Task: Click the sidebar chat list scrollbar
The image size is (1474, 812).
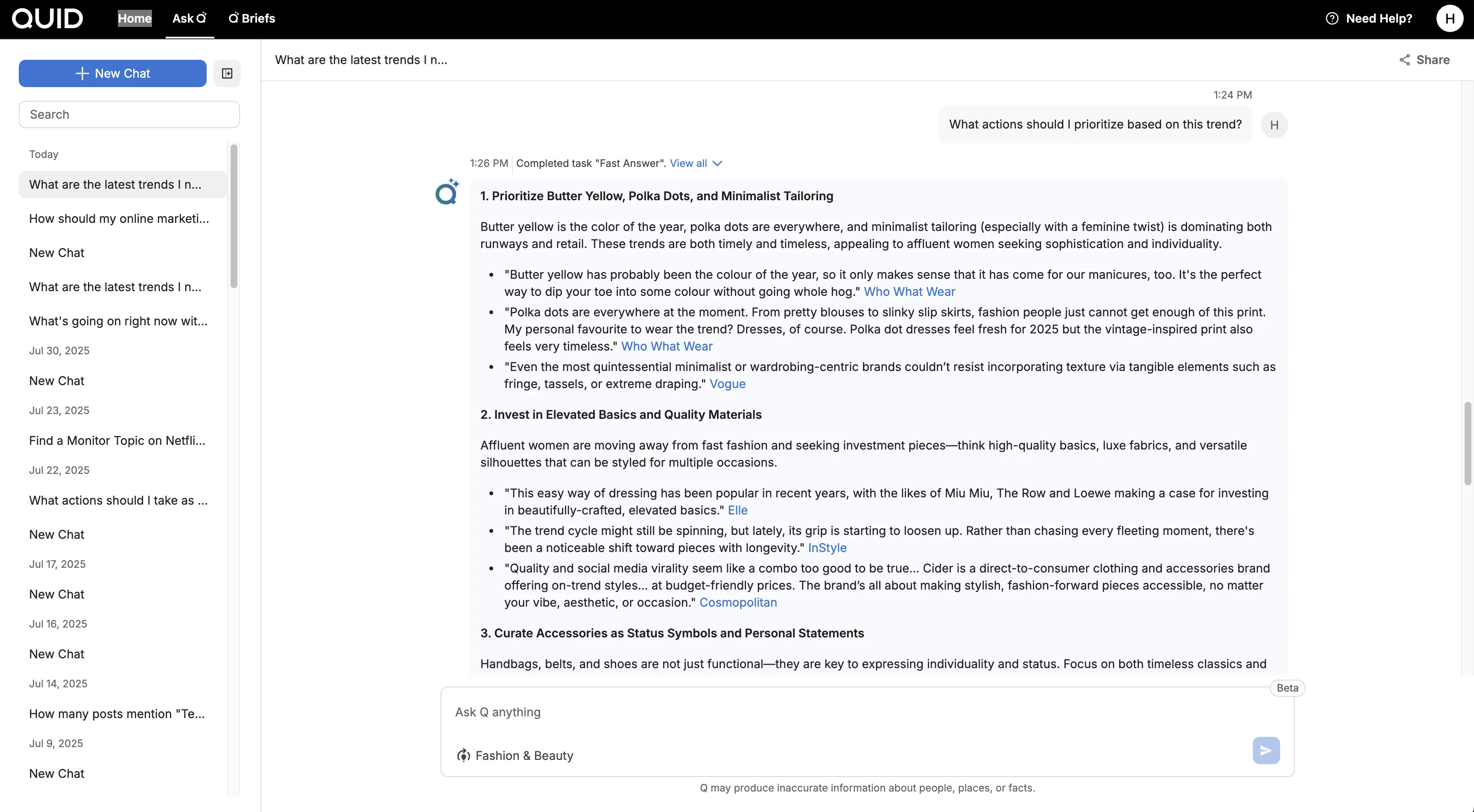Action: pyautogui.click(x=234, y=217)
